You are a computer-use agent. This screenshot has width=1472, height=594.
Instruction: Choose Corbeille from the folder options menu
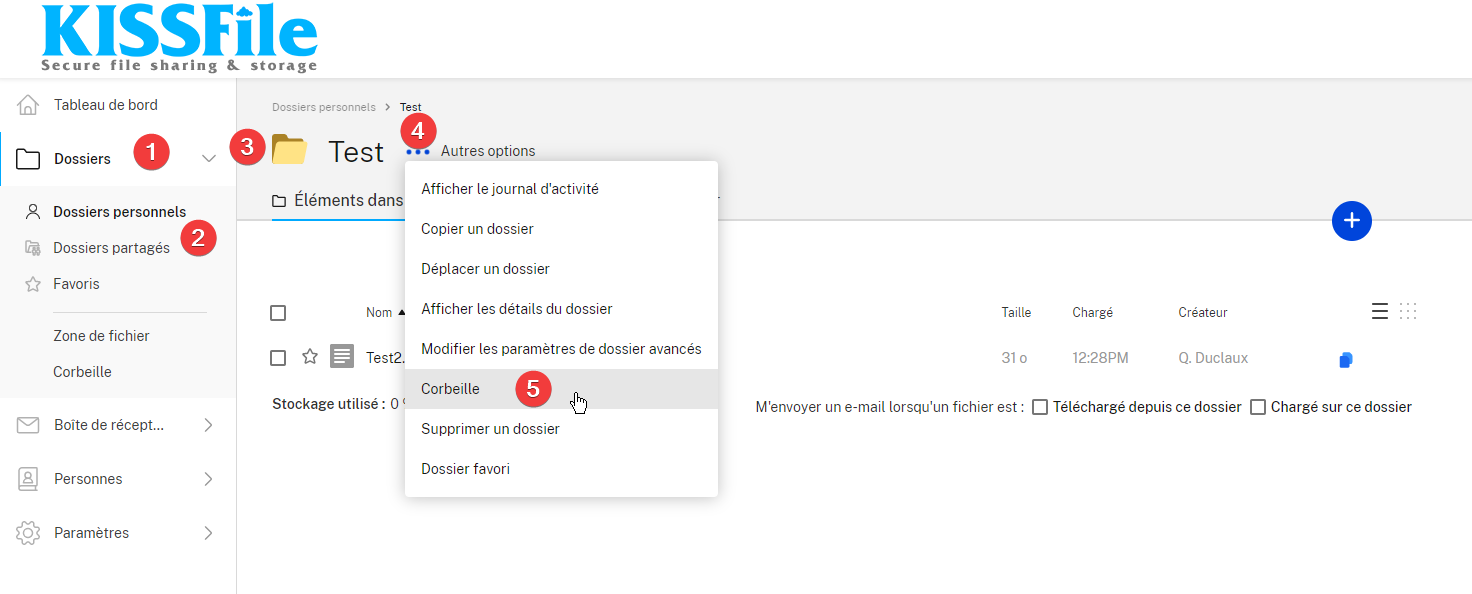pyautogui.click(x=448, y=388)
